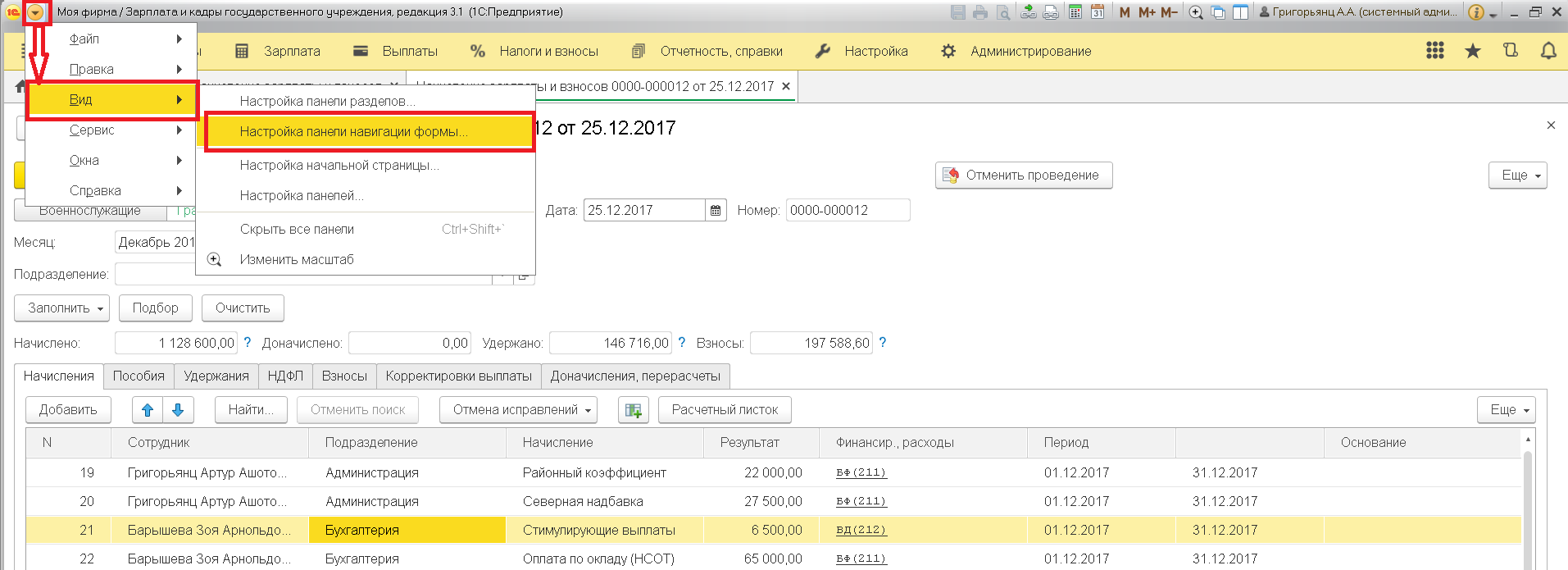Click the Выплаты wallet icon
The width and height of the screenshot is (1568, 570).
[x=361, y=51]
